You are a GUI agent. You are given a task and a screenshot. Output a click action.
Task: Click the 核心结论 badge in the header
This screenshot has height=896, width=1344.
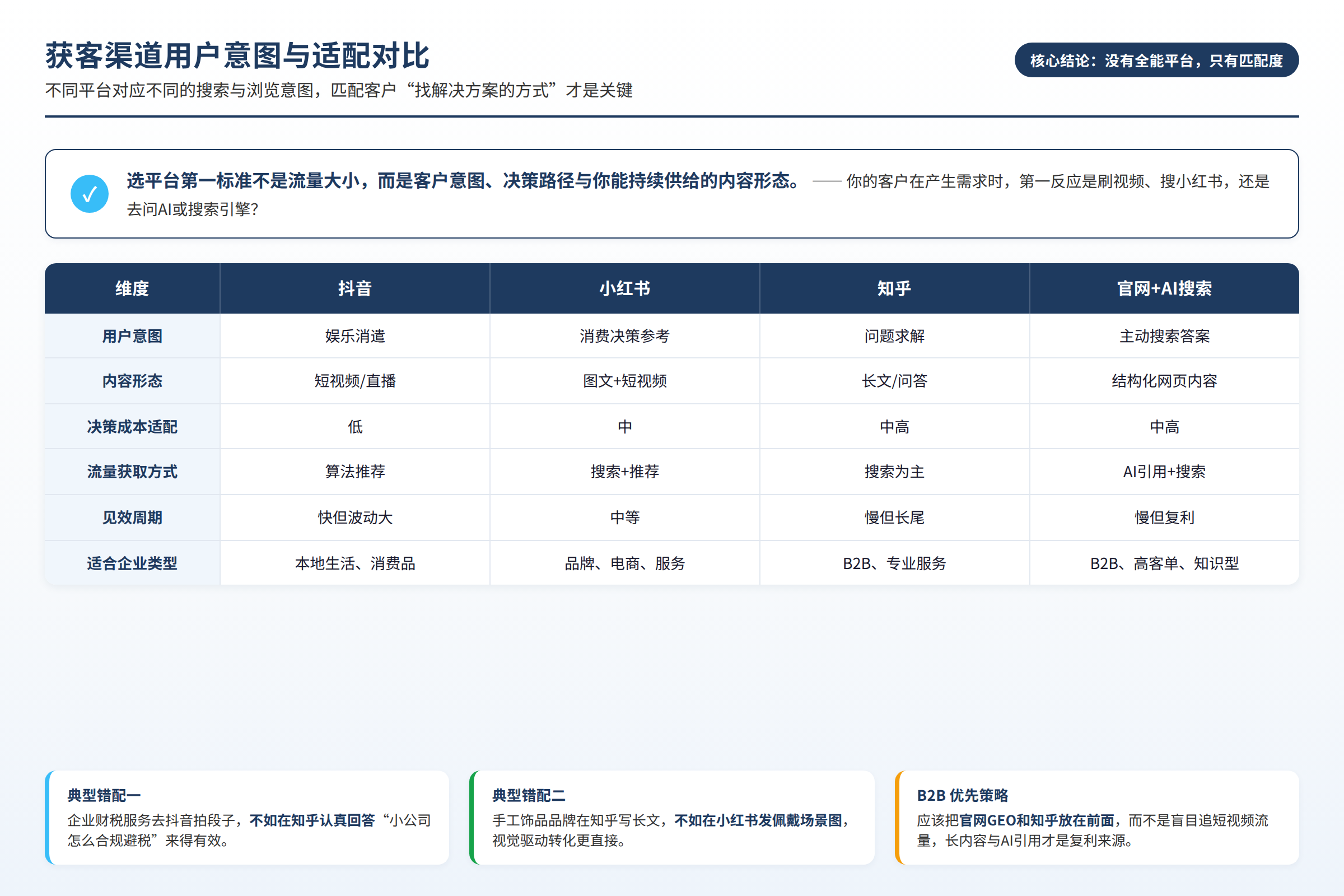1156,60
